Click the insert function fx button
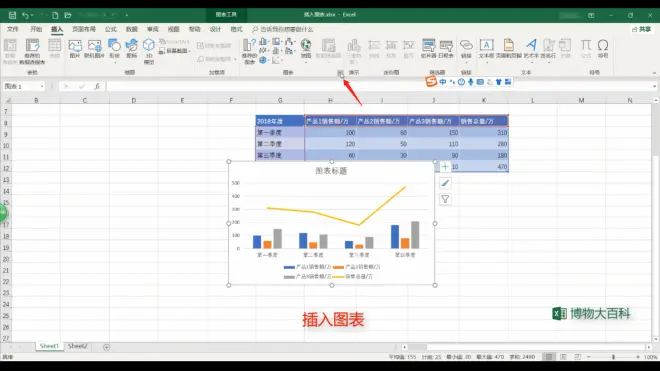Viewport: 660px width, 371px height. tap(97, 86)
